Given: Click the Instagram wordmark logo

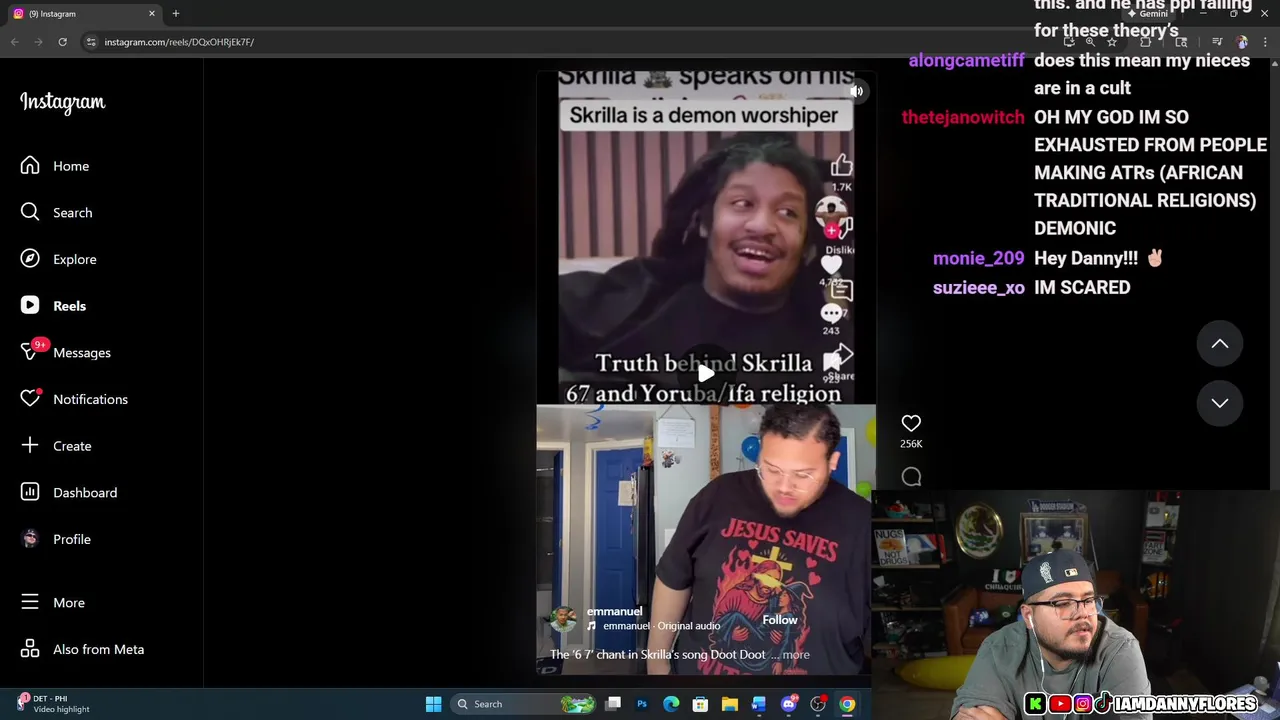Looking at the screenshot, I should pyautogui.click(x=62, y=102).
